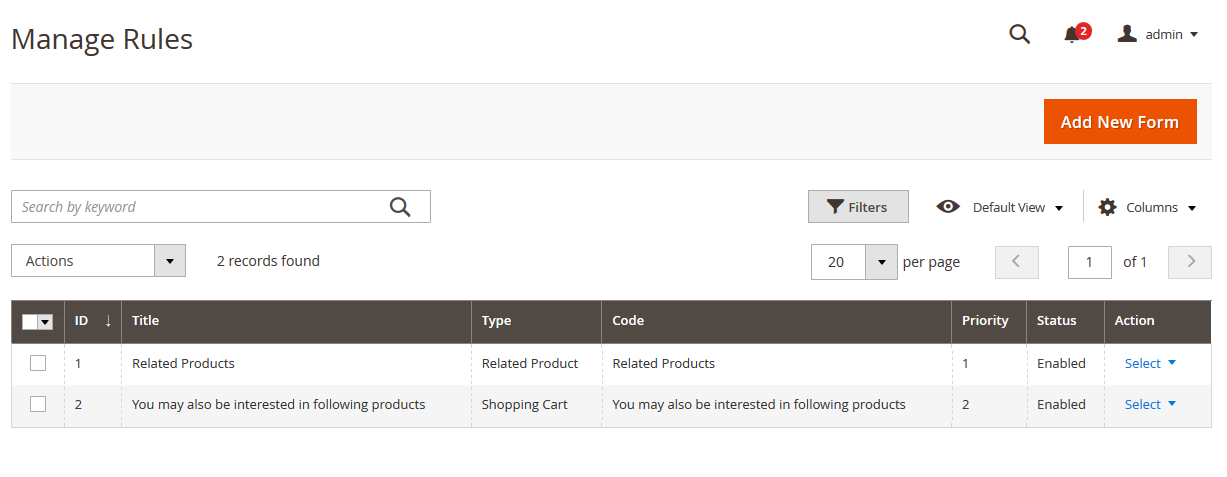Viewport: 1227px width, 477px height.
Task: Go to previous page arrow
Action: click(x=1016, y=262)
